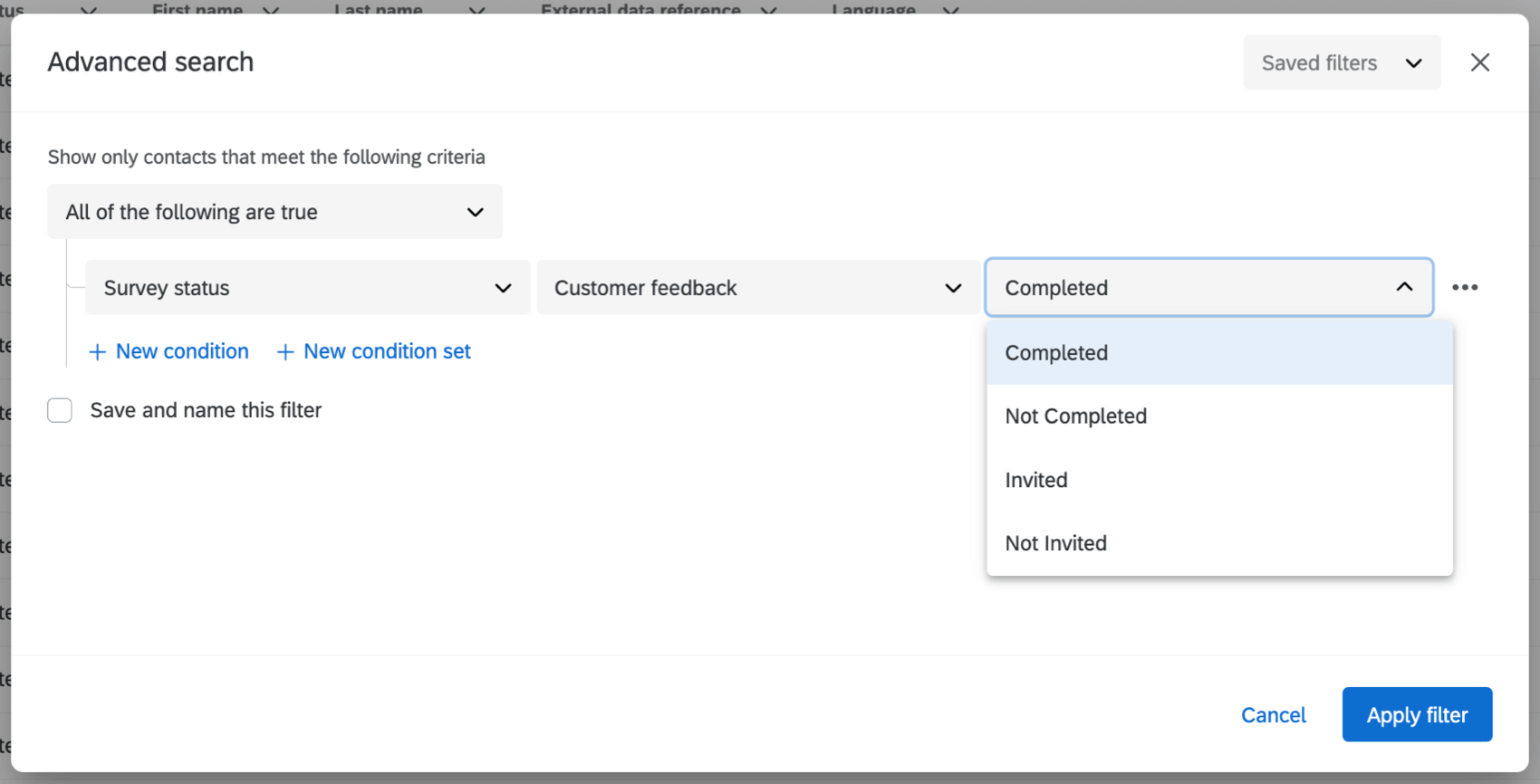Click the plus icon for New condition
1540x784 pixels.
(x=97, y=352)
